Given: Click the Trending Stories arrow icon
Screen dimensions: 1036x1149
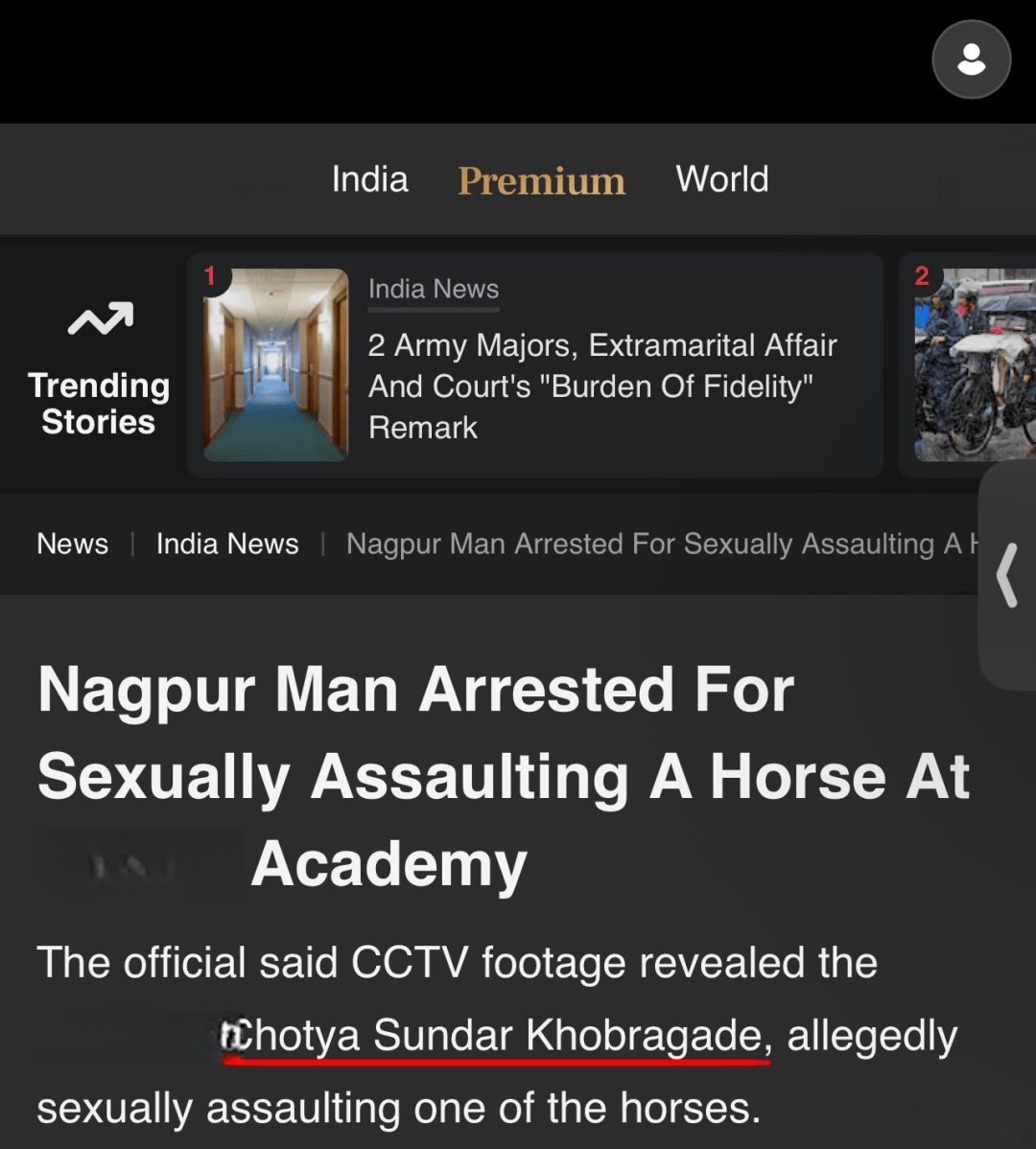Looking at the screenshot, I should [x=101, y=318].
